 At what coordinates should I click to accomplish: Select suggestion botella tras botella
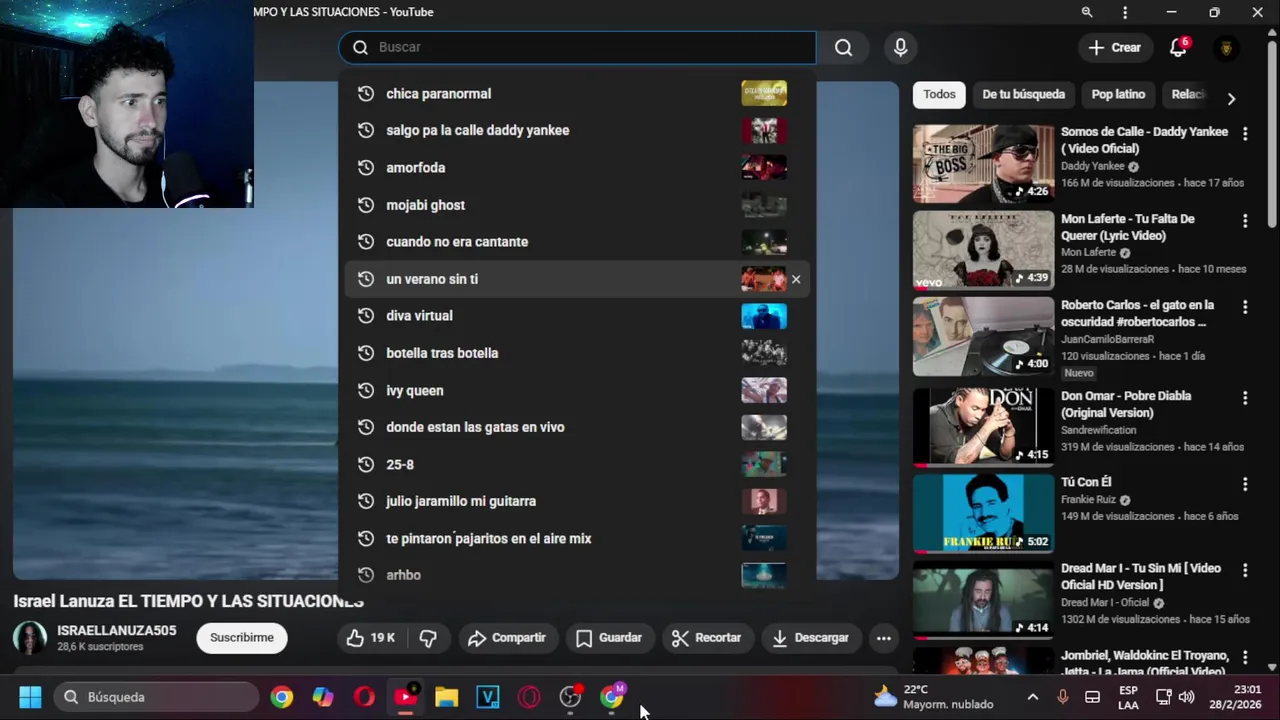click(576, 353)
